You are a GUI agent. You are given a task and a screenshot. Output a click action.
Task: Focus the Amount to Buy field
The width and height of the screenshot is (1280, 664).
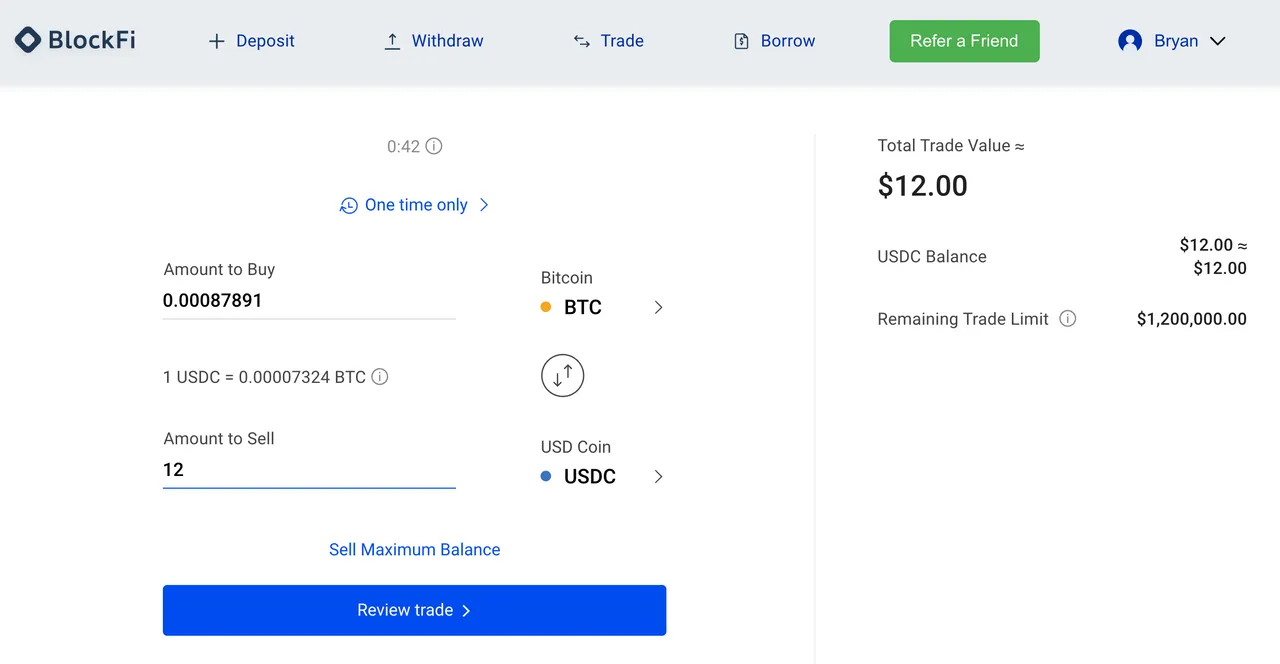[x=309, y=300]
